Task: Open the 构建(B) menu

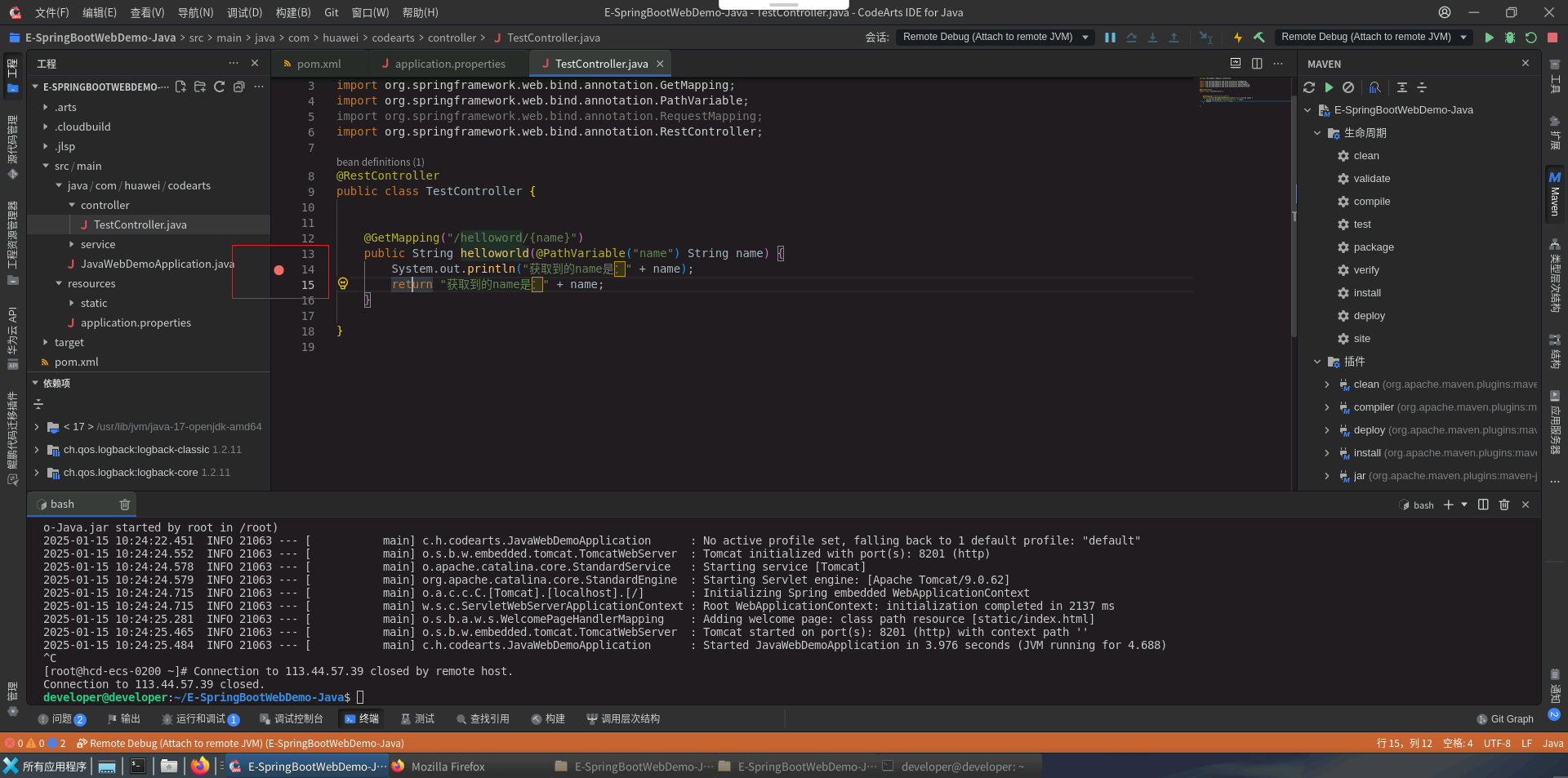Action: (292, 12)
